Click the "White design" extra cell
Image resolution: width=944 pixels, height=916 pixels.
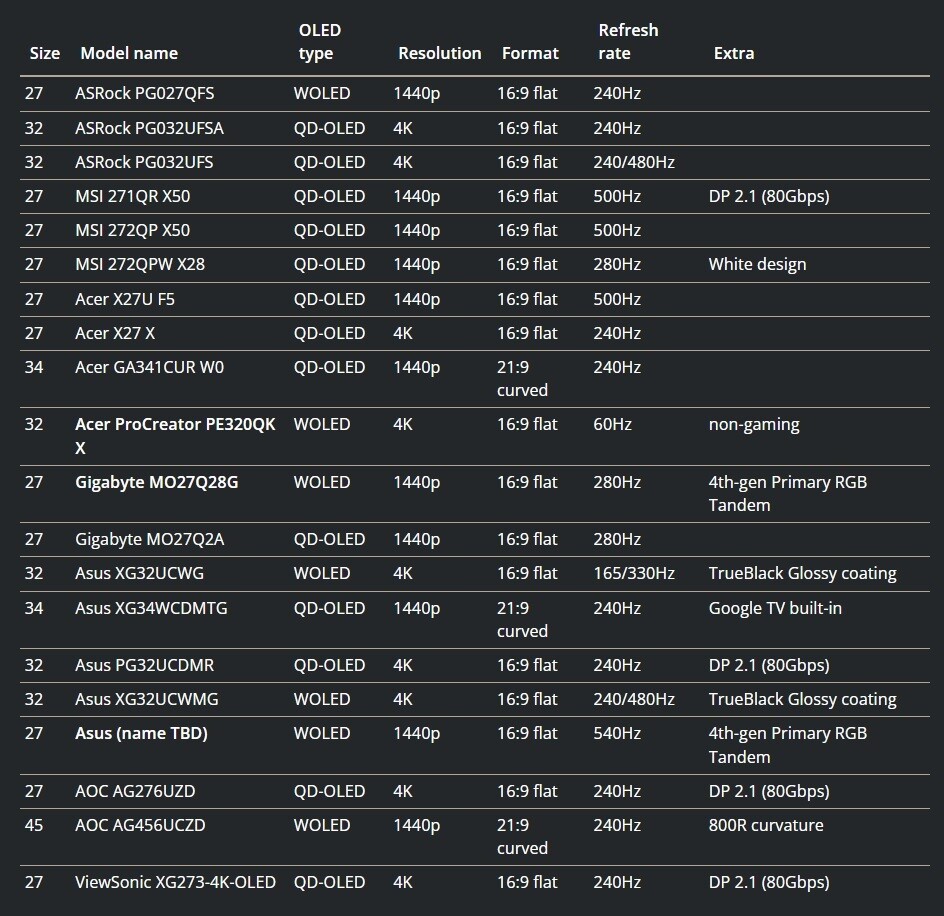[757, 264]
